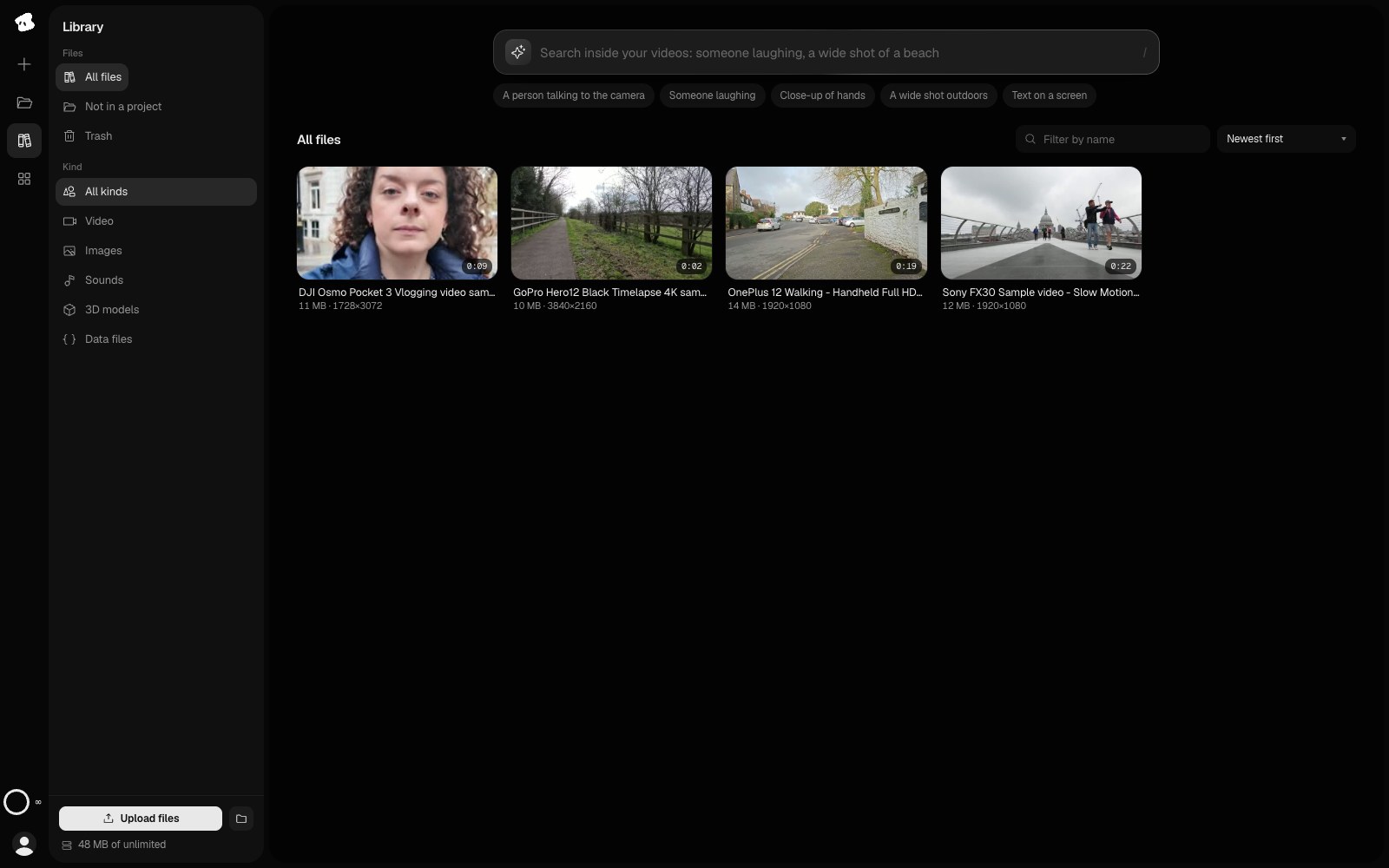The height and width of the screenshot is (868, 1389).
Task: Click the 0:02 duration badge
Action: (x=692, y=266)
